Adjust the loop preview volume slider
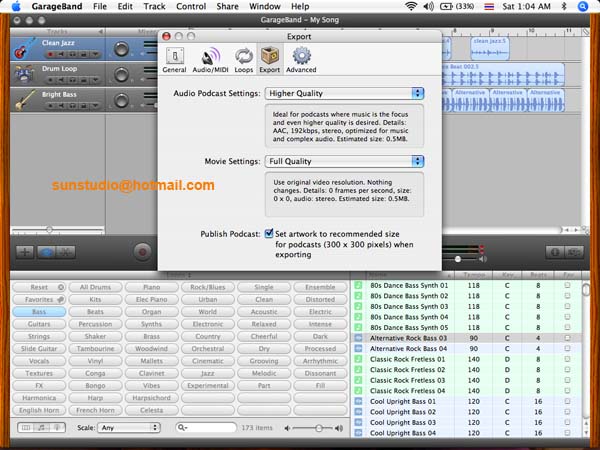600x450 pixels. [319, 428]
